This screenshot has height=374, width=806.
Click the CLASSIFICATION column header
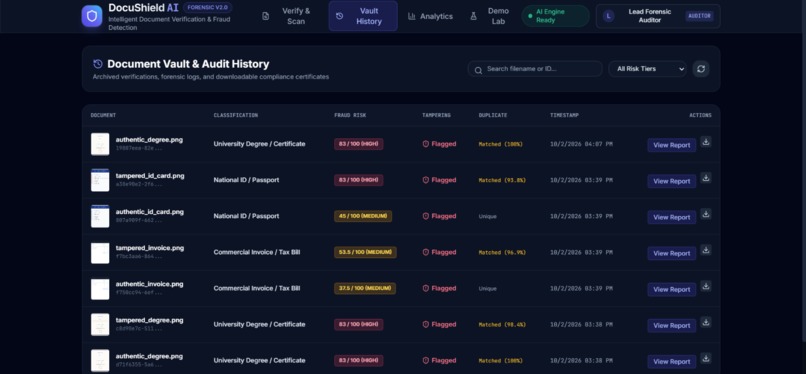(x=235, y=116)
